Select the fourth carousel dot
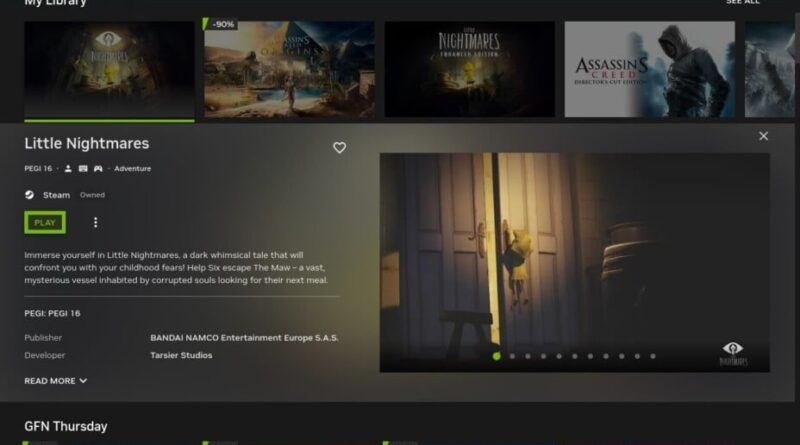Screen dimensions: 800x445 click(x=543, y=356)
